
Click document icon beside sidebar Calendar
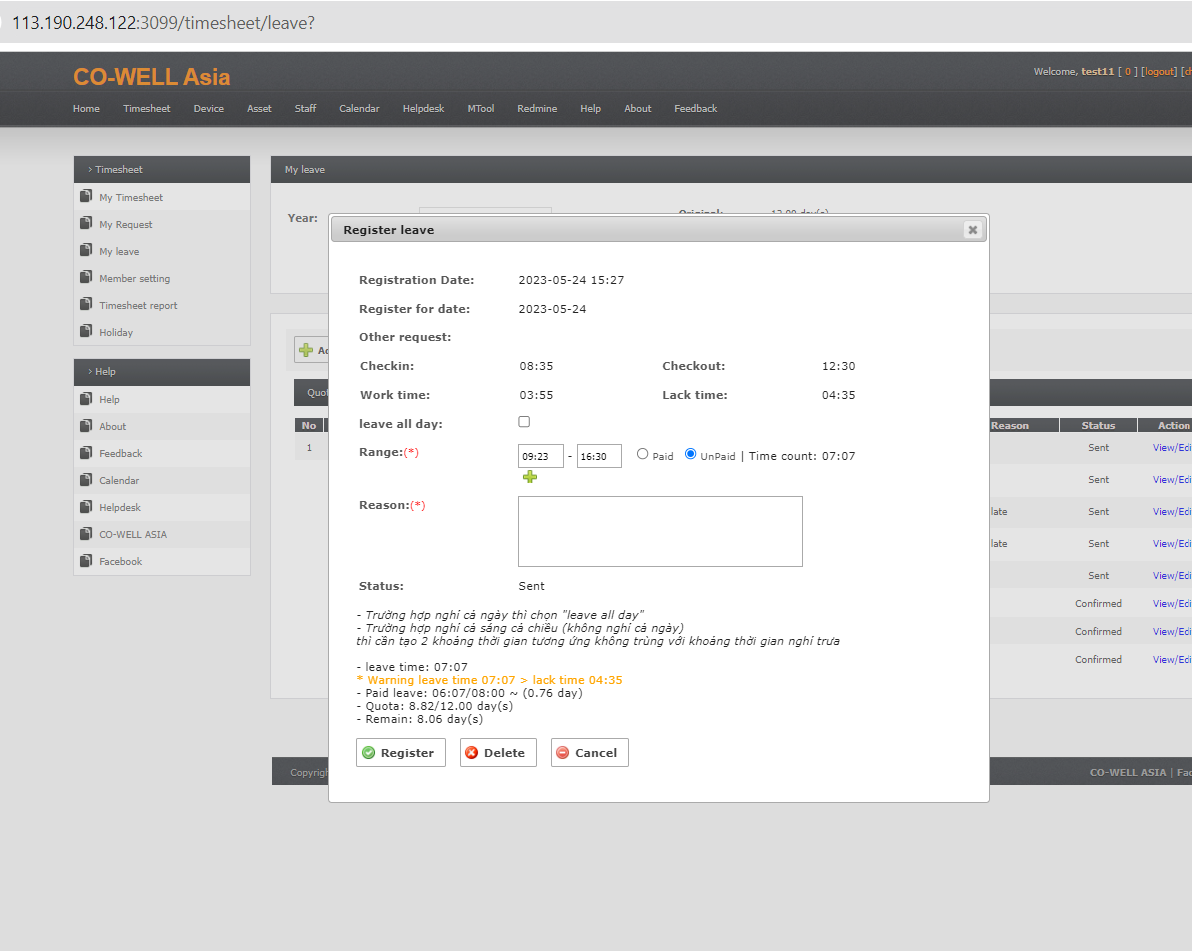pyautogui.click(x=86, y=480)
